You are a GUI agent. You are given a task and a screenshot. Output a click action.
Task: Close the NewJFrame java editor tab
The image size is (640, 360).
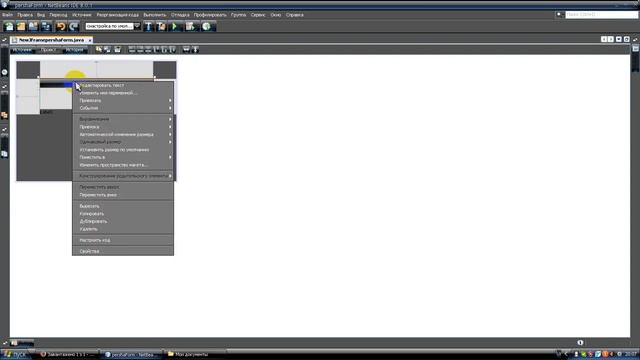tap(90, 40)
